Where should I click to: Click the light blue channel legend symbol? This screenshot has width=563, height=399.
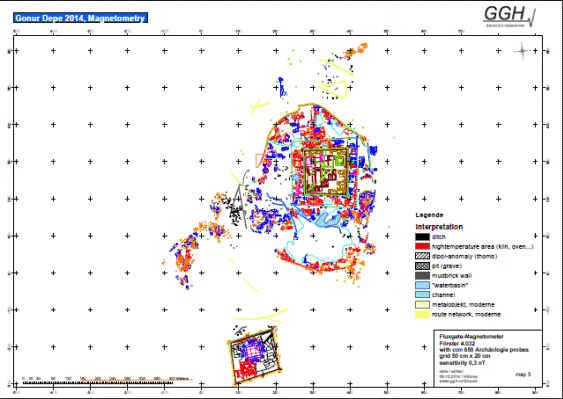(x=422, y=295)
